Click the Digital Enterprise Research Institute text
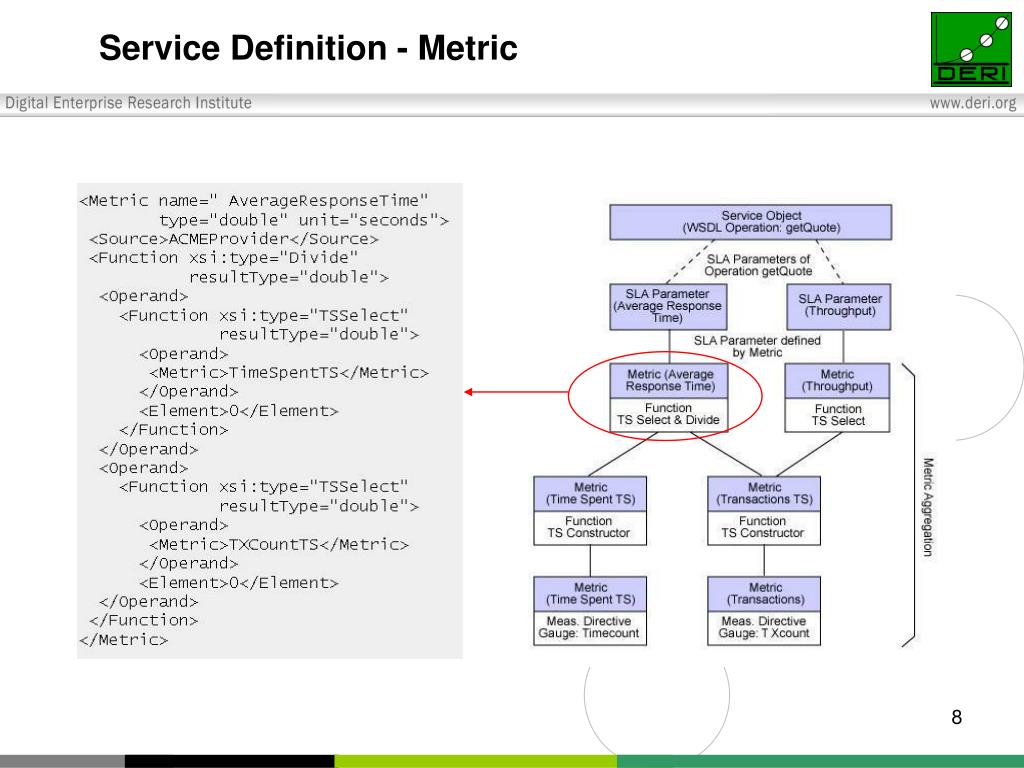 click(129, 103)
